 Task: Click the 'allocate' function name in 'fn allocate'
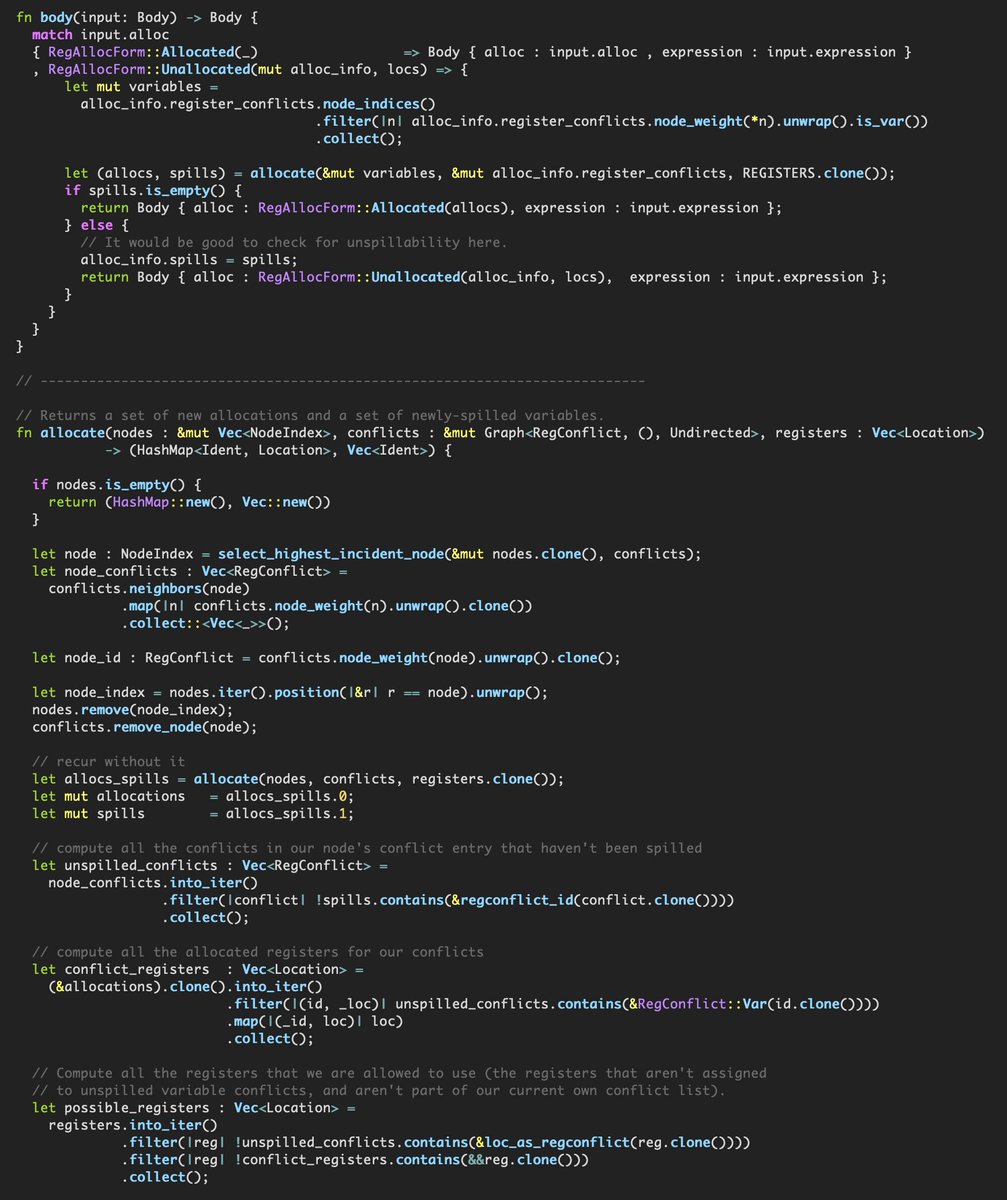73,432
